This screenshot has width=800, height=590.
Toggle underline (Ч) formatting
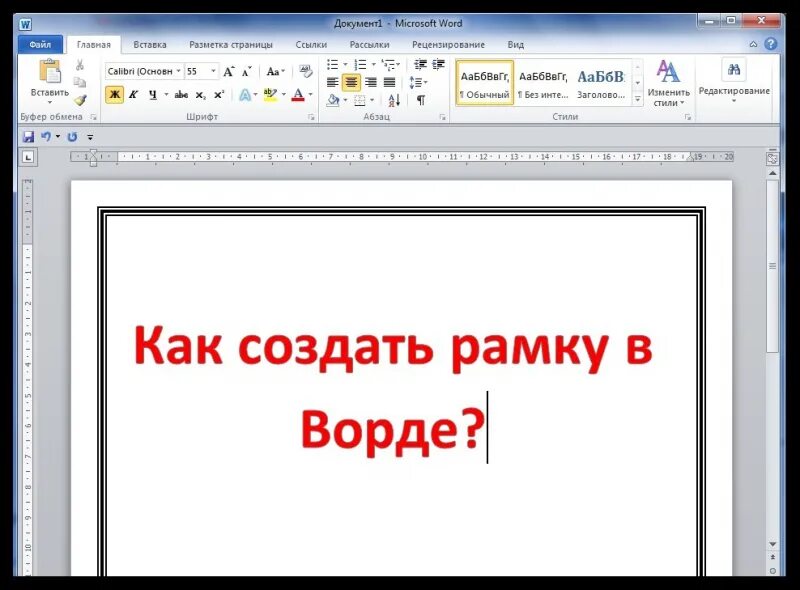point(153,94)
